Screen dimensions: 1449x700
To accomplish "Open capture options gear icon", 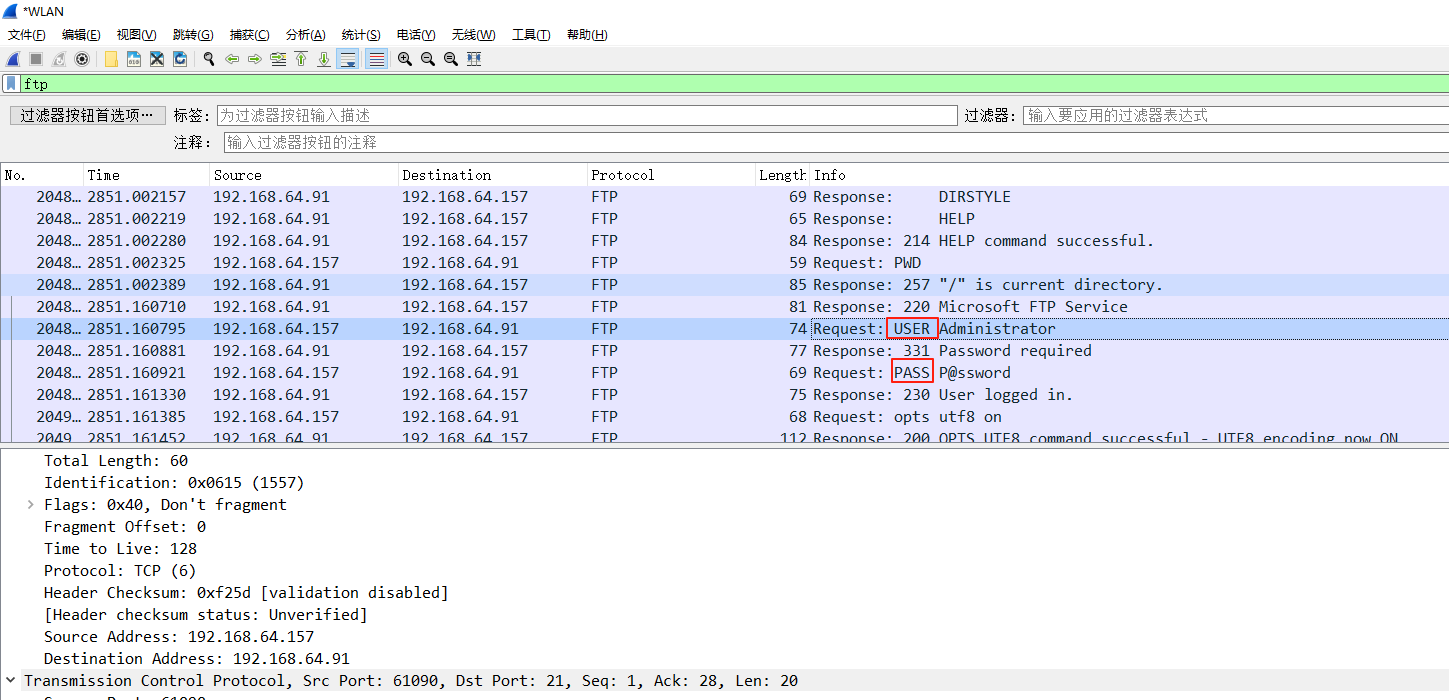I will [82, 59].
